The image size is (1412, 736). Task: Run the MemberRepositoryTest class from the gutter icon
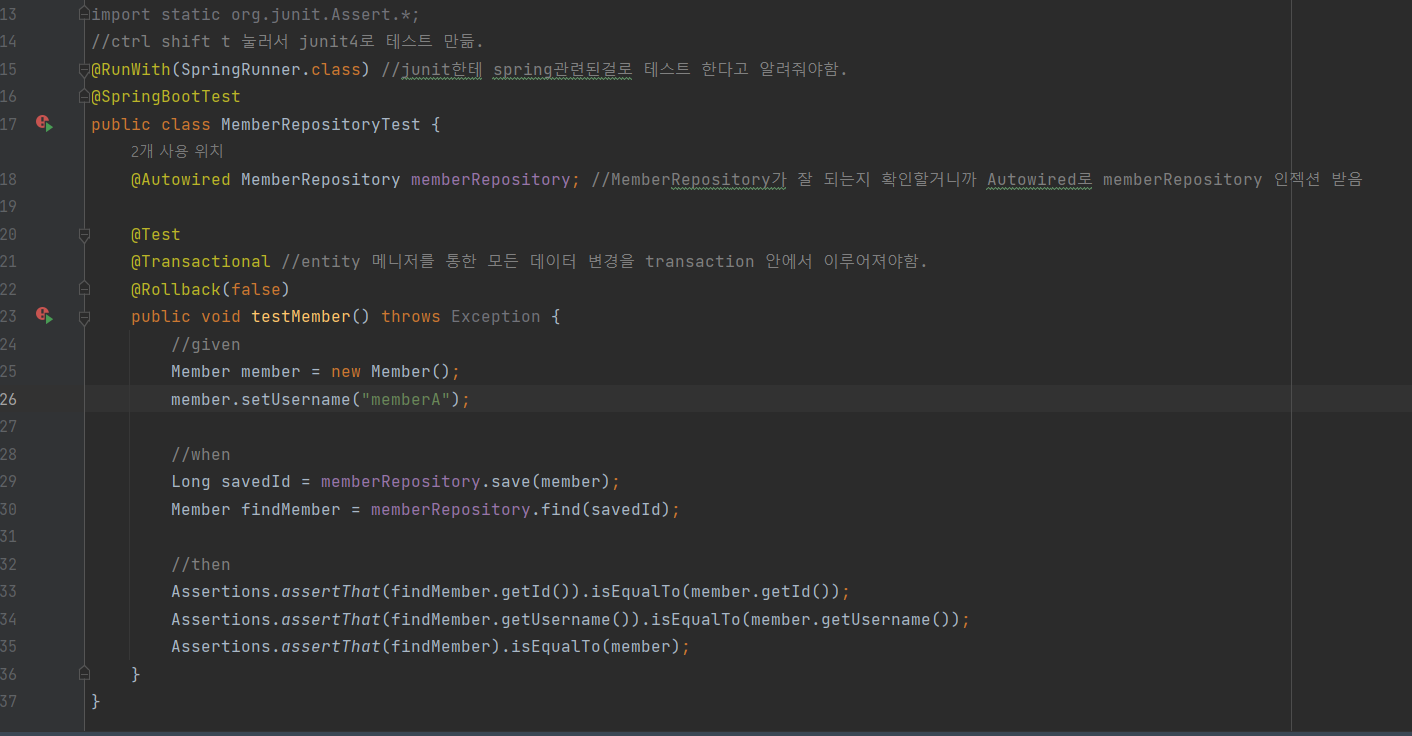pos(43,124)
